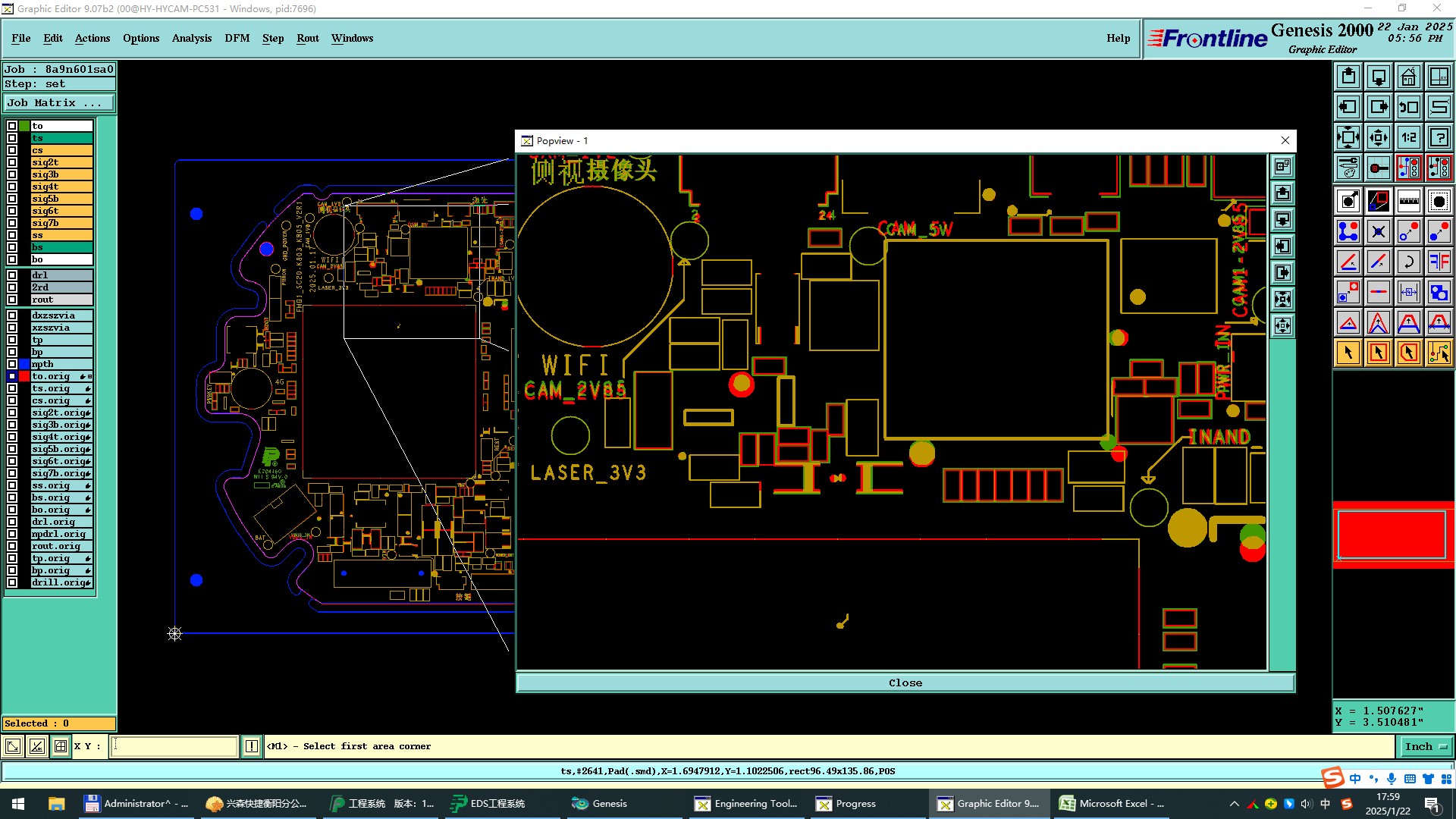Open the Analysis menu
The image size is (1456, 819).
191,38
